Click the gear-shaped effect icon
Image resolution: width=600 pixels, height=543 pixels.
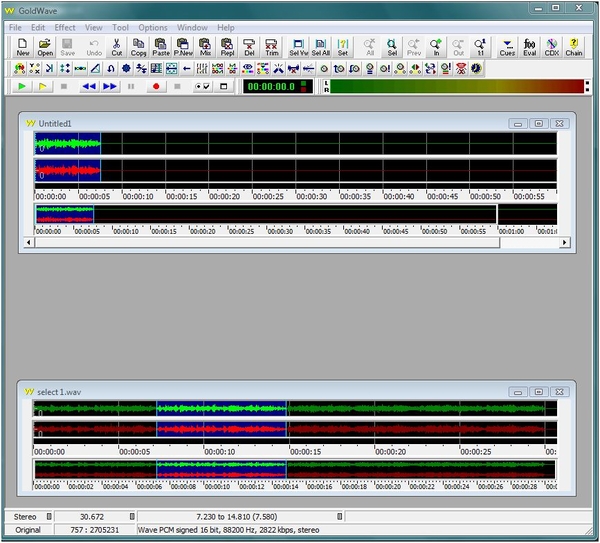click(126, 69)
